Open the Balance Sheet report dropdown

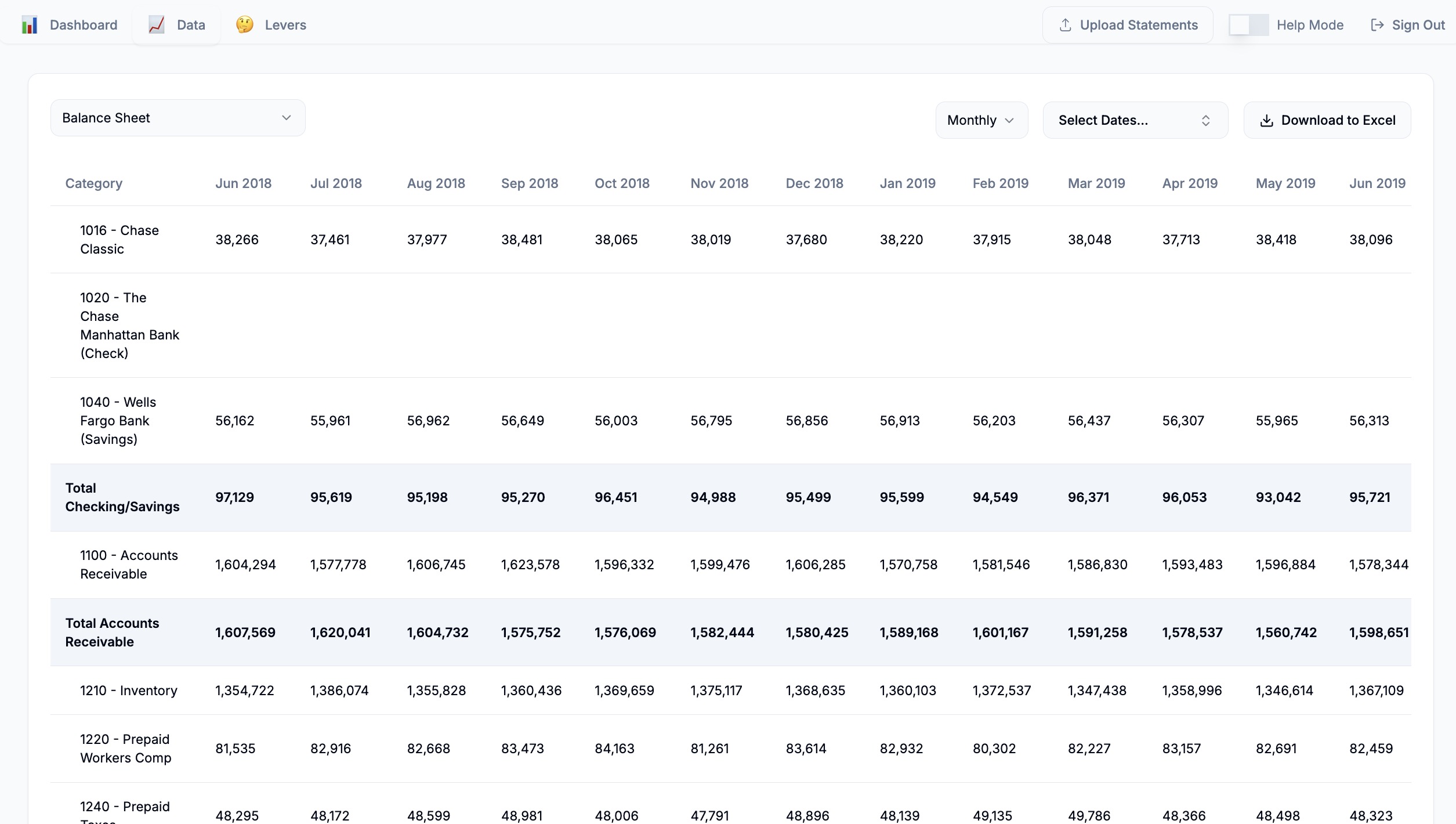(x=178, y=118)
